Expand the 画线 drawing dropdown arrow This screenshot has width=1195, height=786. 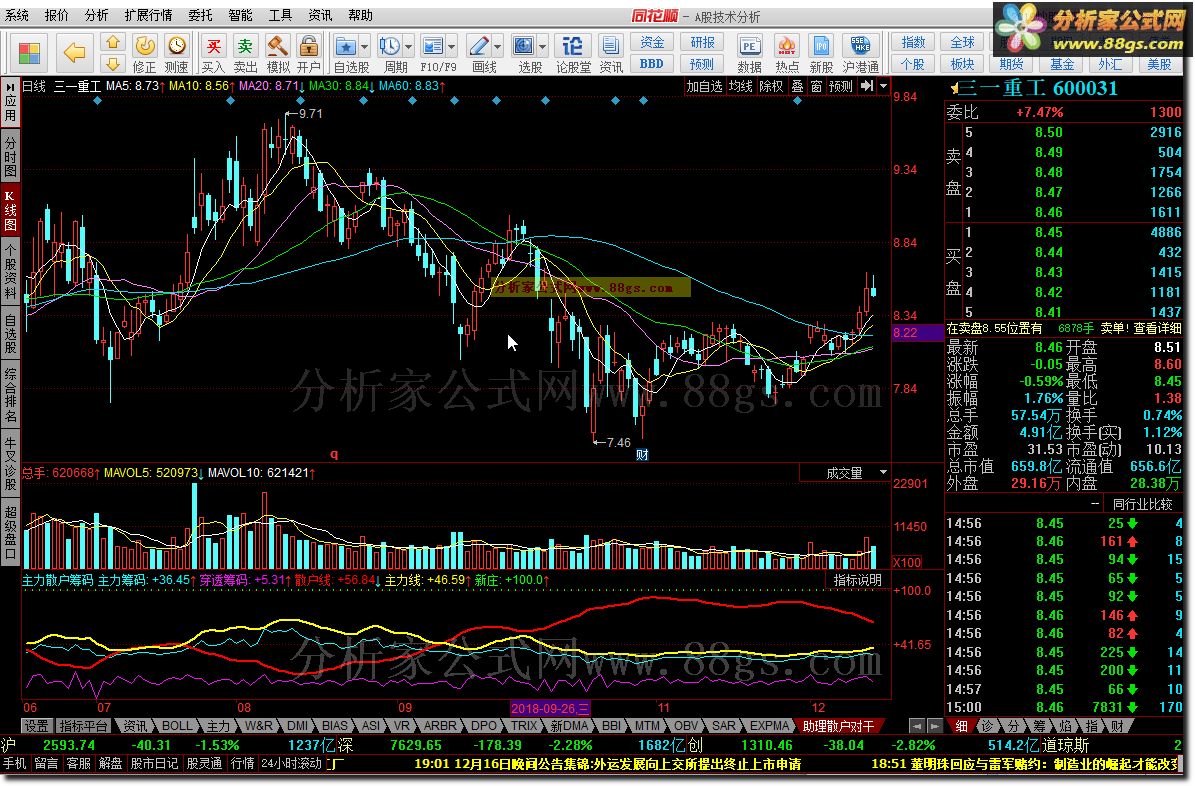click(498, 47)
